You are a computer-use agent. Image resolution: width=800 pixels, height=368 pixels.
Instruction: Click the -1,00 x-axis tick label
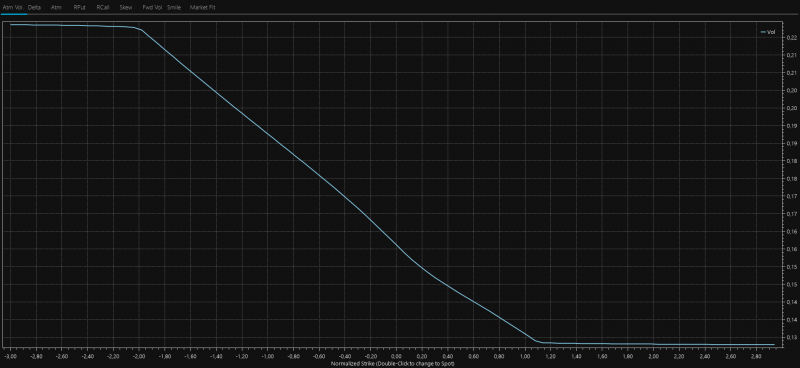pos(267,356)
